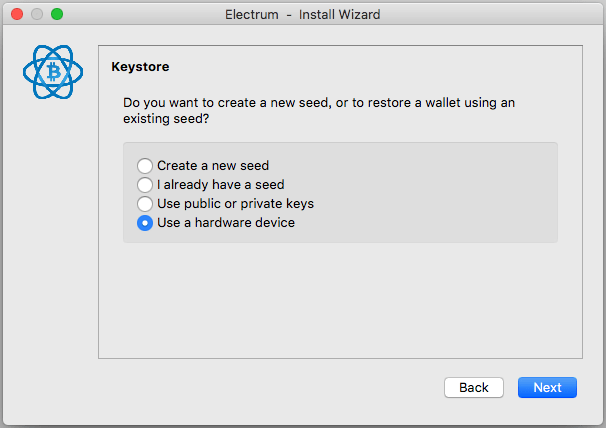Pick the "Use public or private keys" radio button
606x428 pixels.
coord(145,204)
